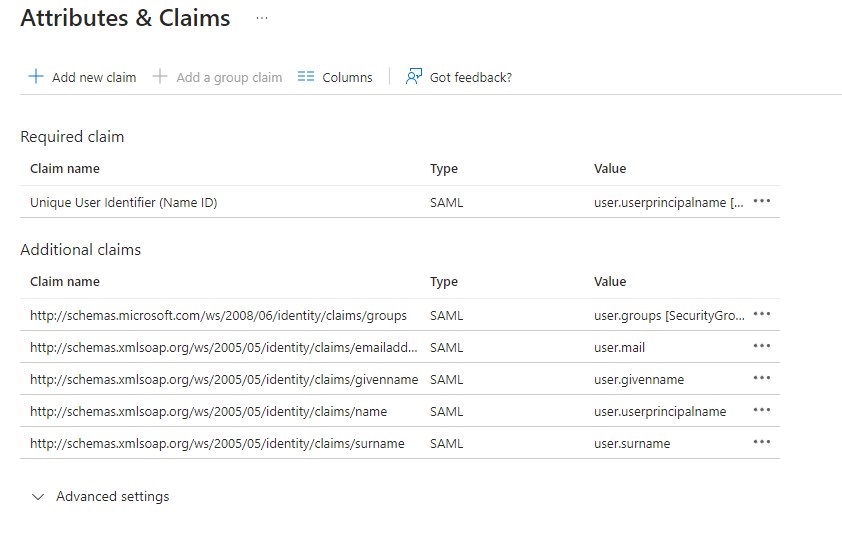842x535 pixels.
Task: Select the identity/claims/surname claim name
Action: 217,443
